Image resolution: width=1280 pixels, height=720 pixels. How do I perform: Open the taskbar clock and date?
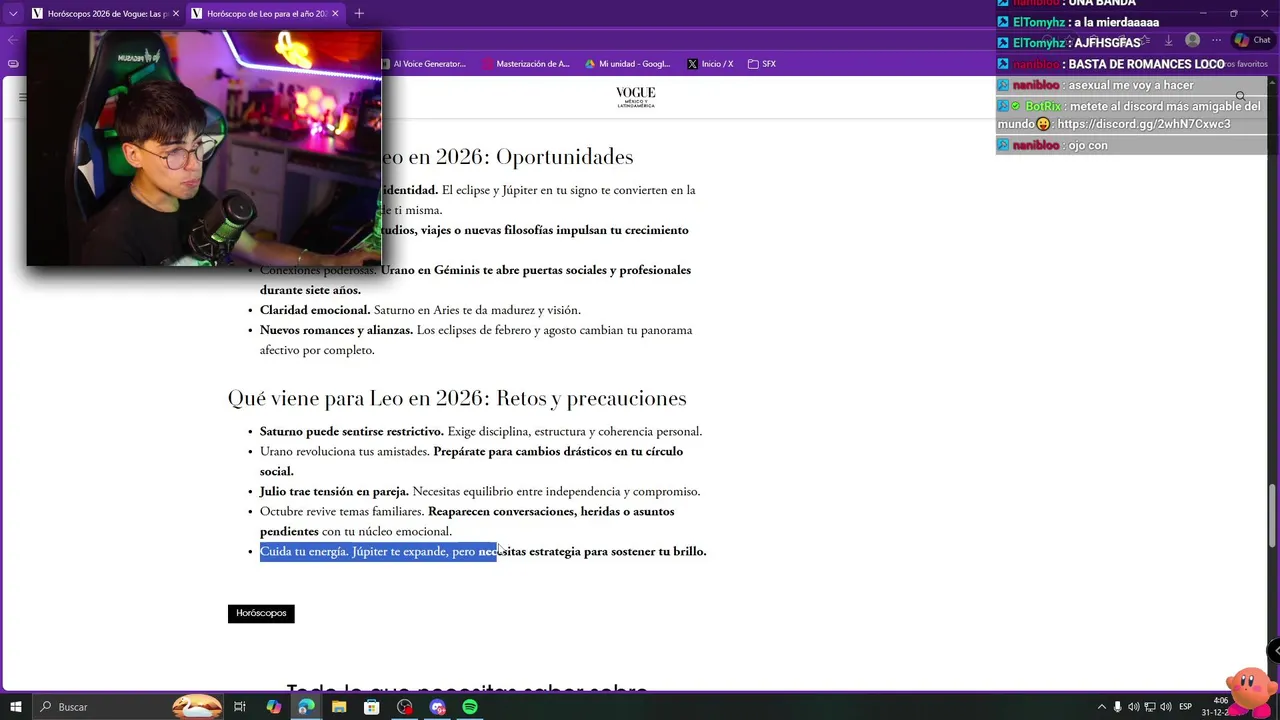tap(1215, 707)
